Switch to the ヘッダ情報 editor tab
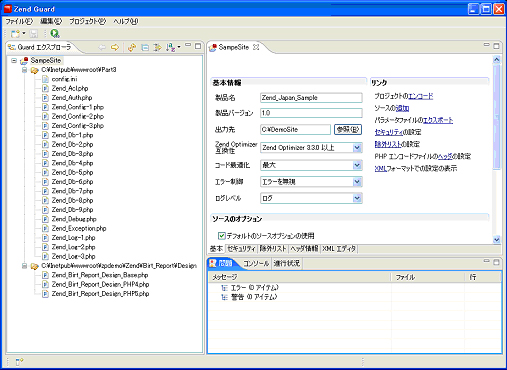The width and height of the screenshot is (507, 370). 304,249
